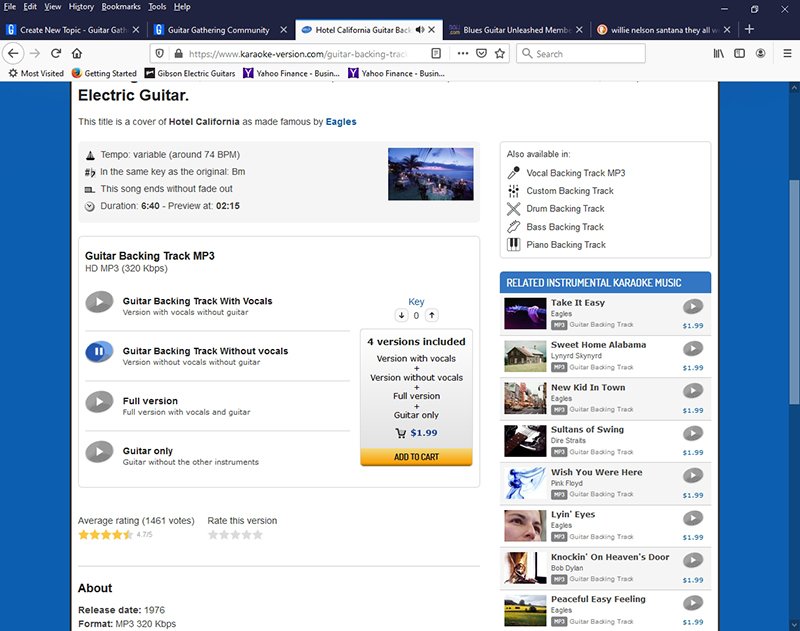This screenshot has height=631, width=800.
Task: Switch to Guitar Gathering Community tab
Action: pos(219,30)
